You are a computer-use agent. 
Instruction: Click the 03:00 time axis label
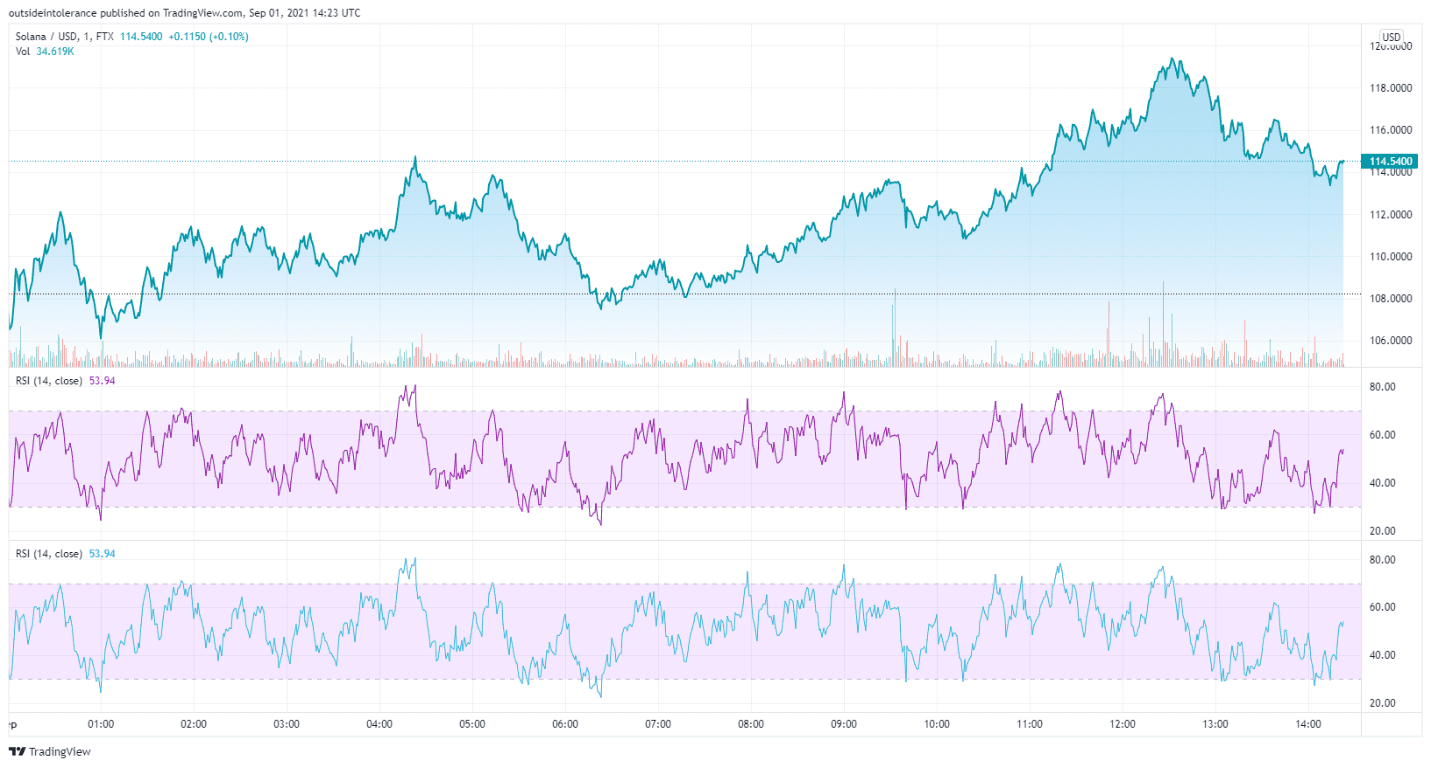pyautogui.click(x=287, y=724)
